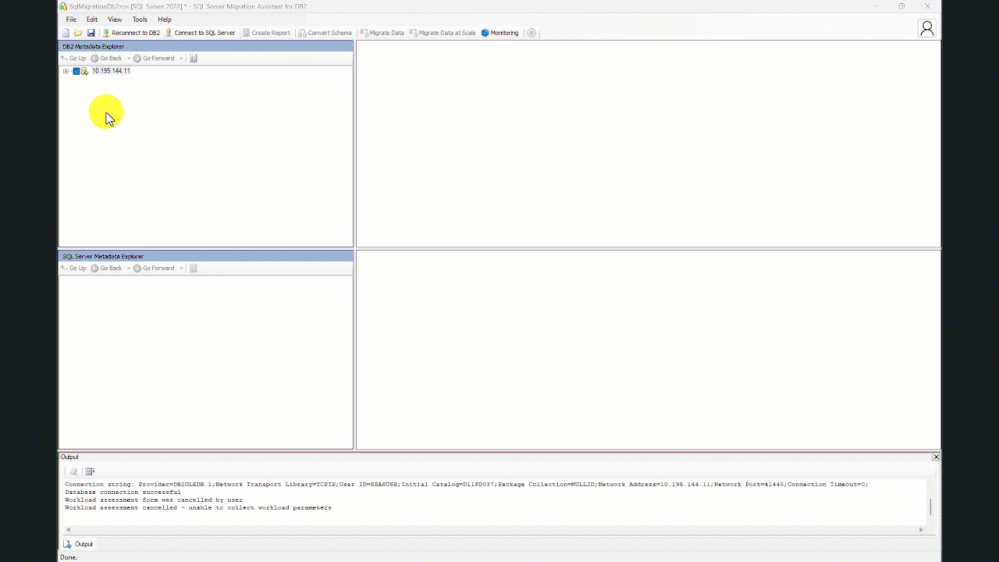Click the Connection string output line

pyautogui.click(x=466, y=484)
